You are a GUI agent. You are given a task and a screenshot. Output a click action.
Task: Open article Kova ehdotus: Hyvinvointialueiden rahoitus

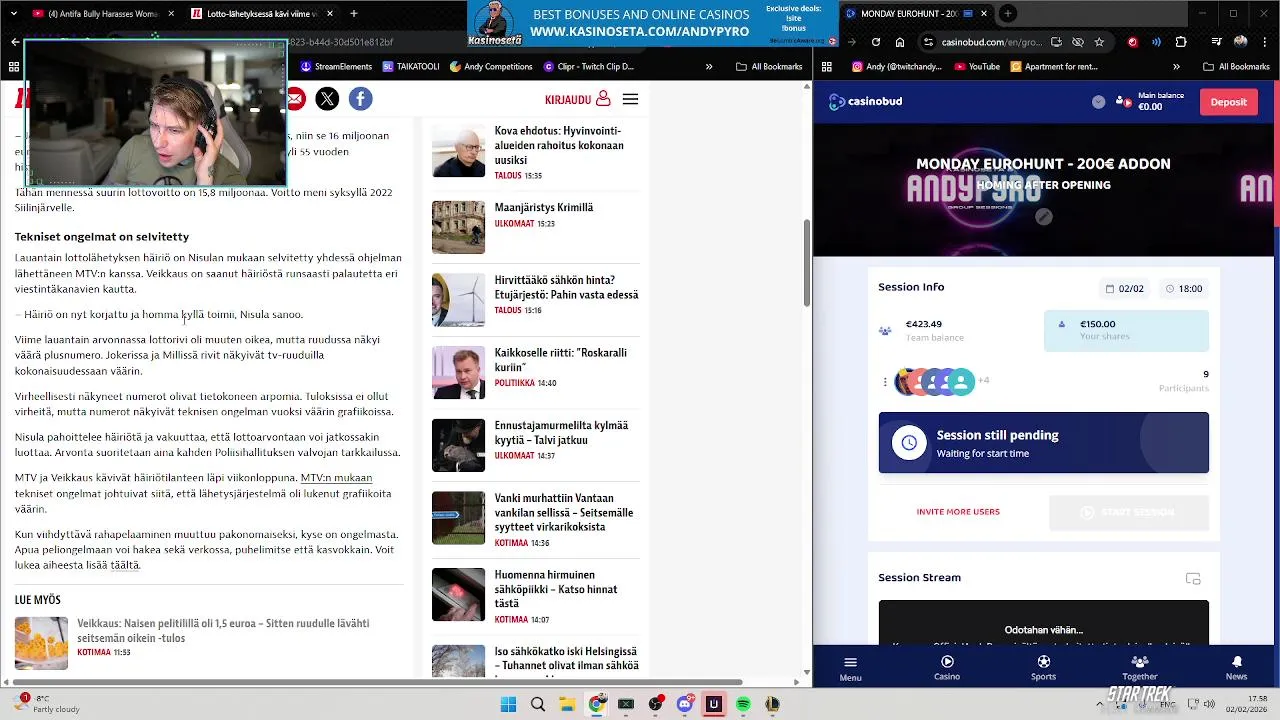[x=558, y=145]
